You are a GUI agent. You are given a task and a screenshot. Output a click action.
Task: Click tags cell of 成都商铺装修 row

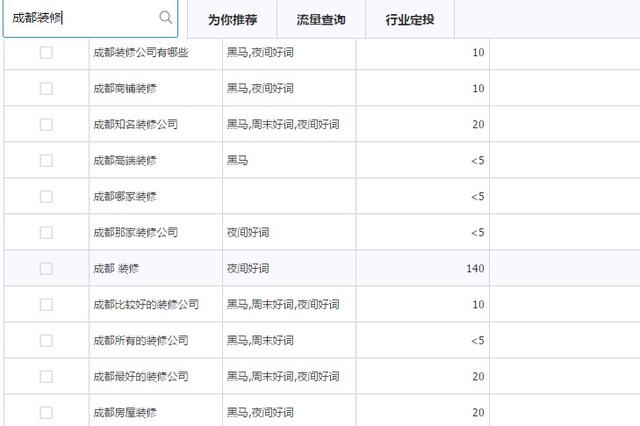click(x=289, y=89)
